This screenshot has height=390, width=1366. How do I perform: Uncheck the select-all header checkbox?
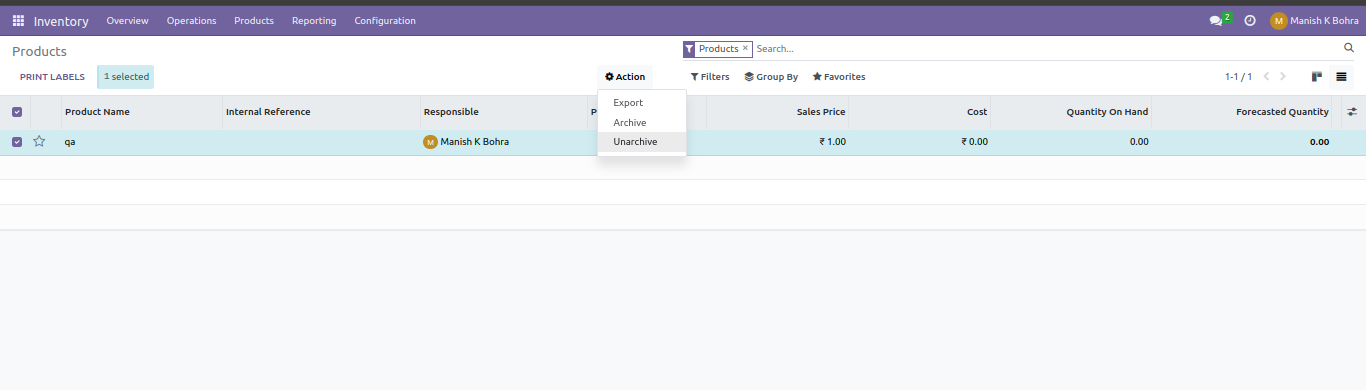17,112
